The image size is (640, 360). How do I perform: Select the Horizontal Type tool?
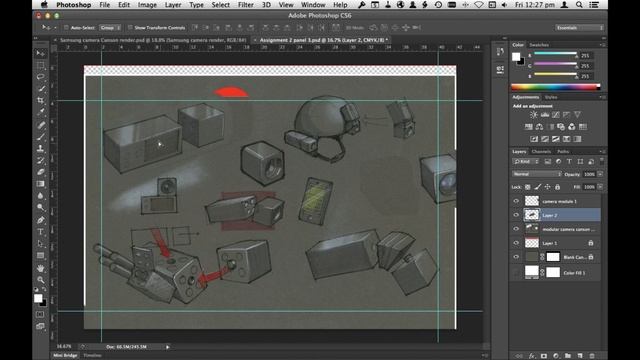[x=40, y=232]
